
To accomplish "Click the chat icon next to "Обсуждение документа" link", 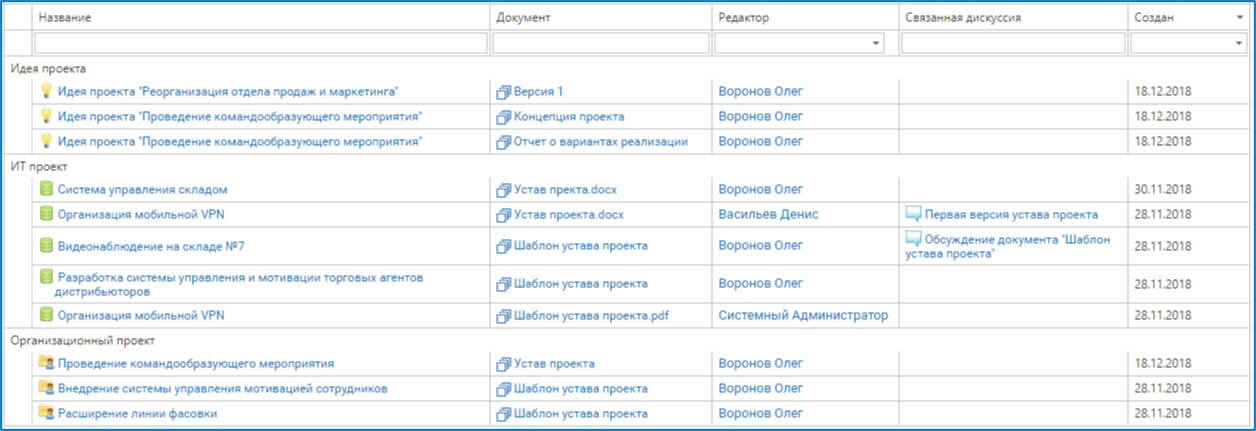I will (912, 239).
